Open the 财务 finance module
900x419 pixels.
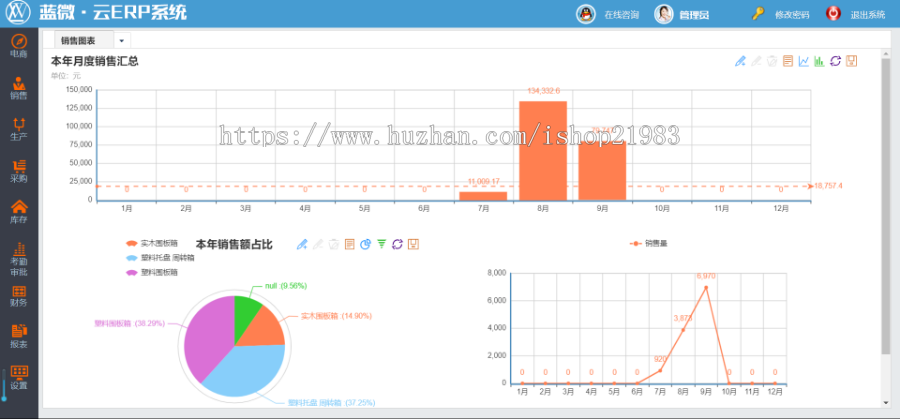point(18,294)
